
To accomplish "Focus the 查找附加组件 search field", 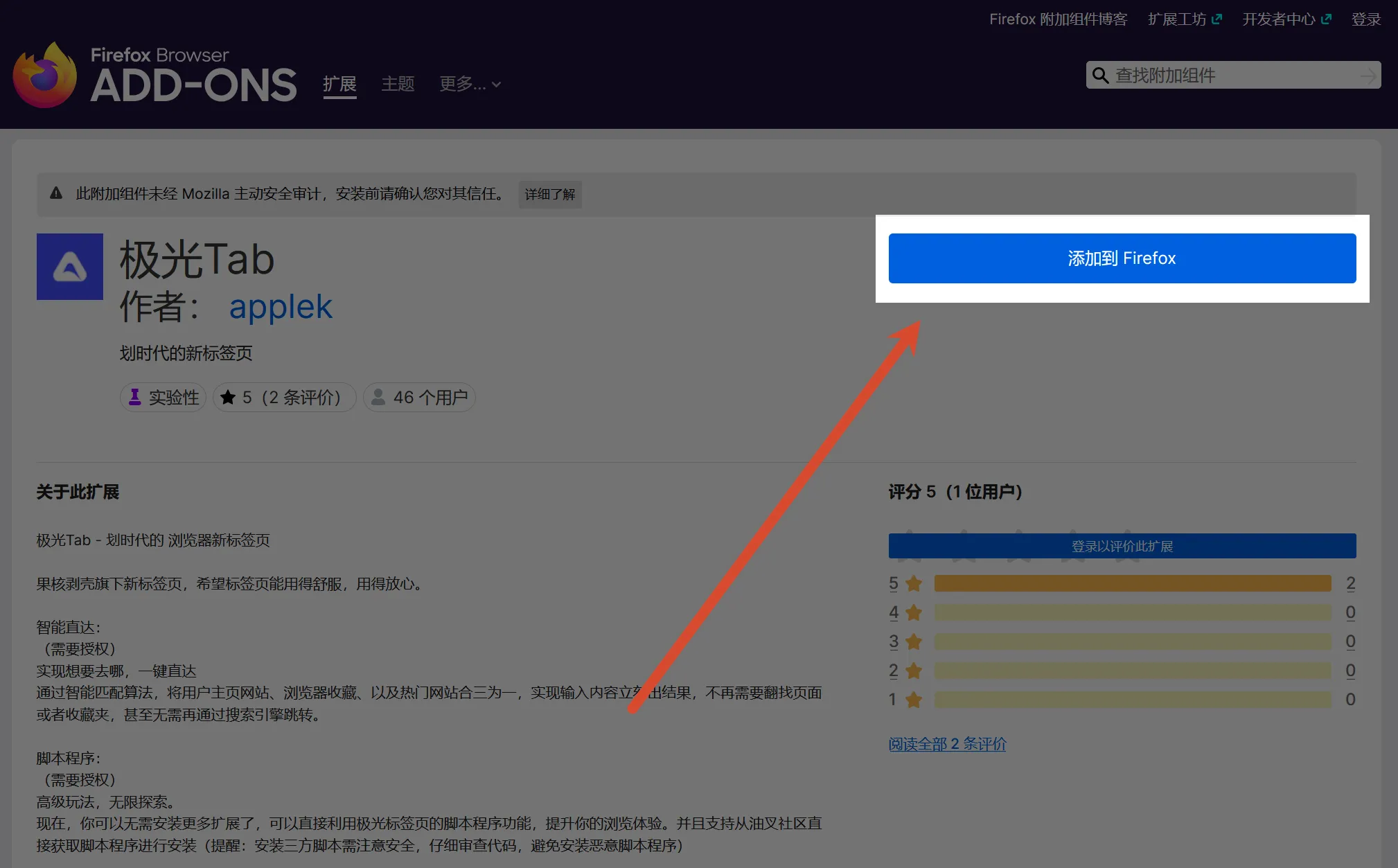I will tap(1233, 76).
